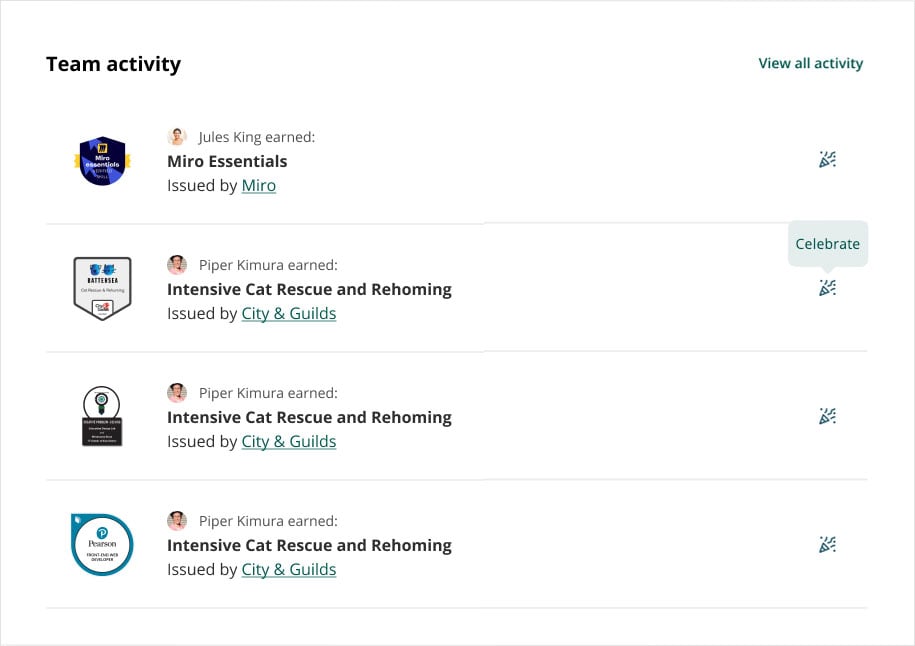Celebrate Jules King's Miro Essentials badge

[x=827, y=160]
